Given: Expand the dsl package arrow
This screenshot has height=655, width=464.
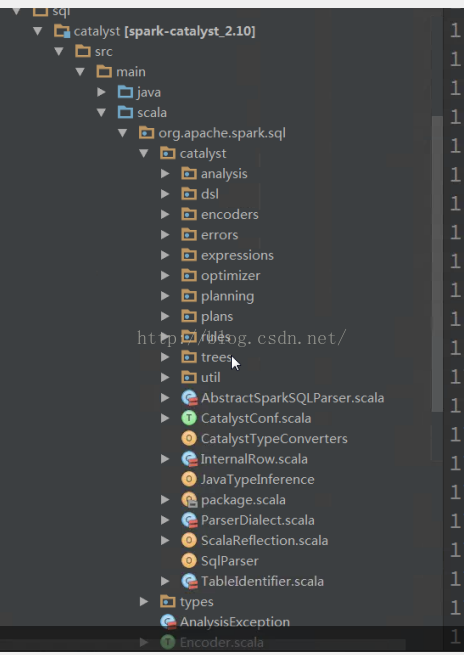Looking at the screenshot, I should click(x=165, y=194).
